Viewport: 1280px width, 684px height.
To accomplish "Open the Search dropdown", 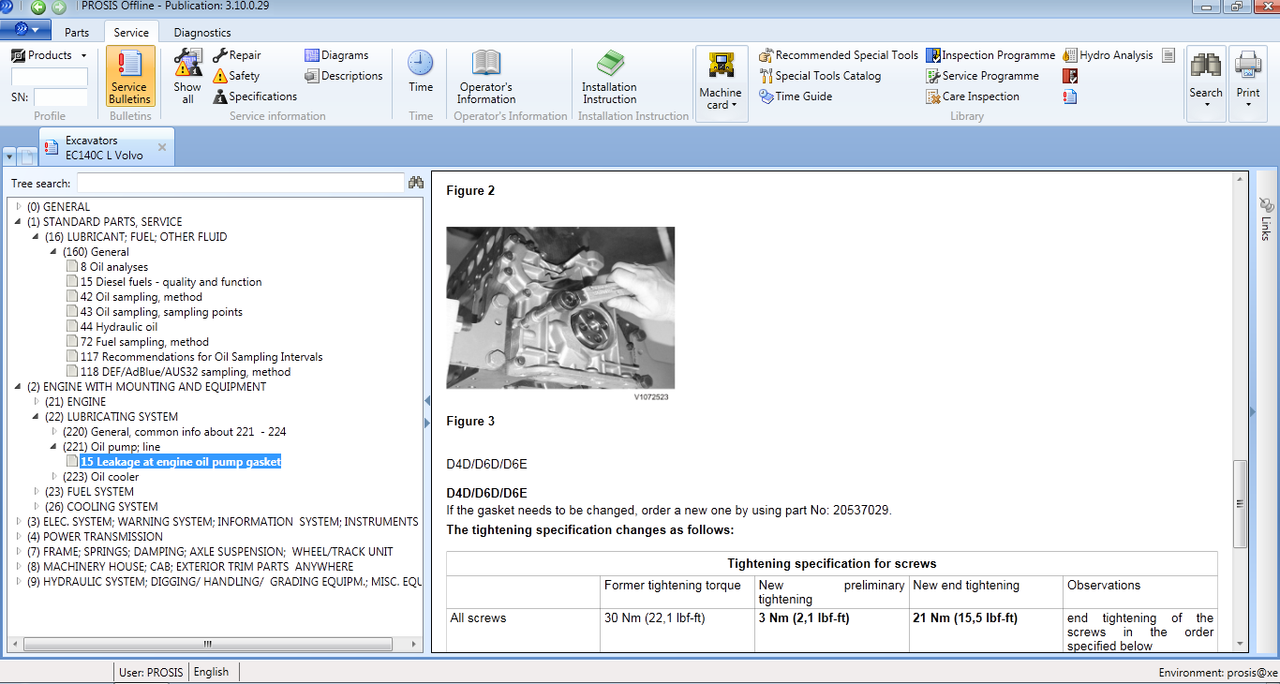I will tap(1206, 82).
